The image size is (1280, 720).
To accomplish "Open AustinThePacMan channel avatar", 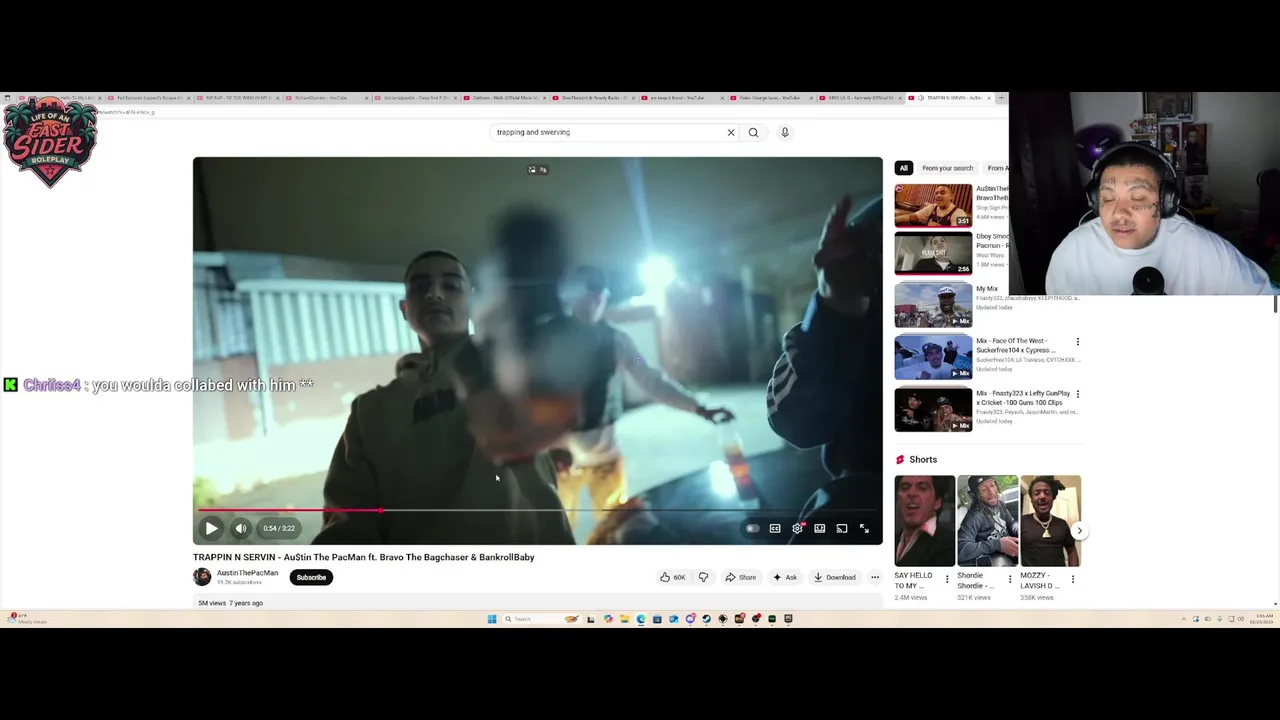I will tap(202, 577).
